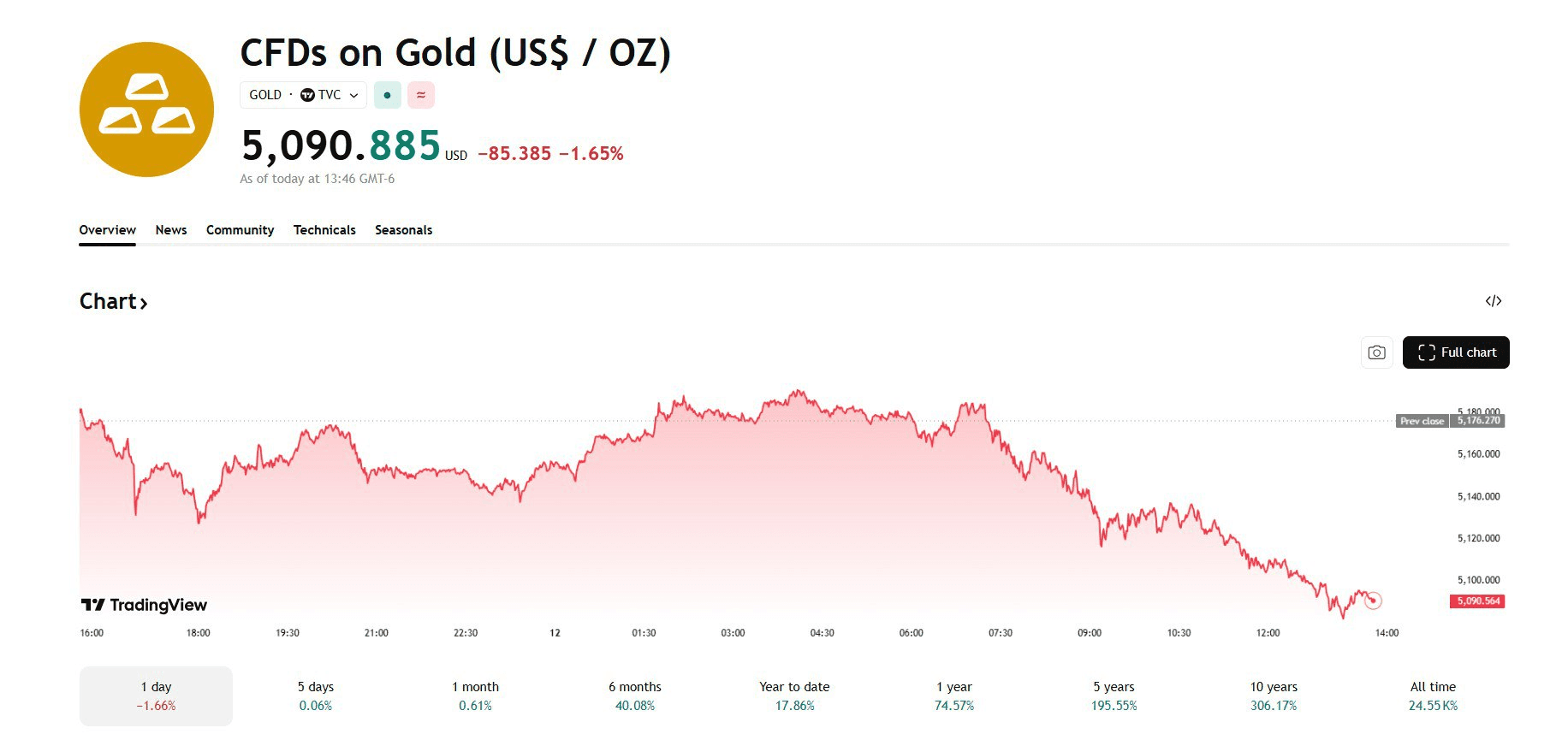Click the pulsing last price dot
The image size is (1568, 740).
(x=1372, y=601)
